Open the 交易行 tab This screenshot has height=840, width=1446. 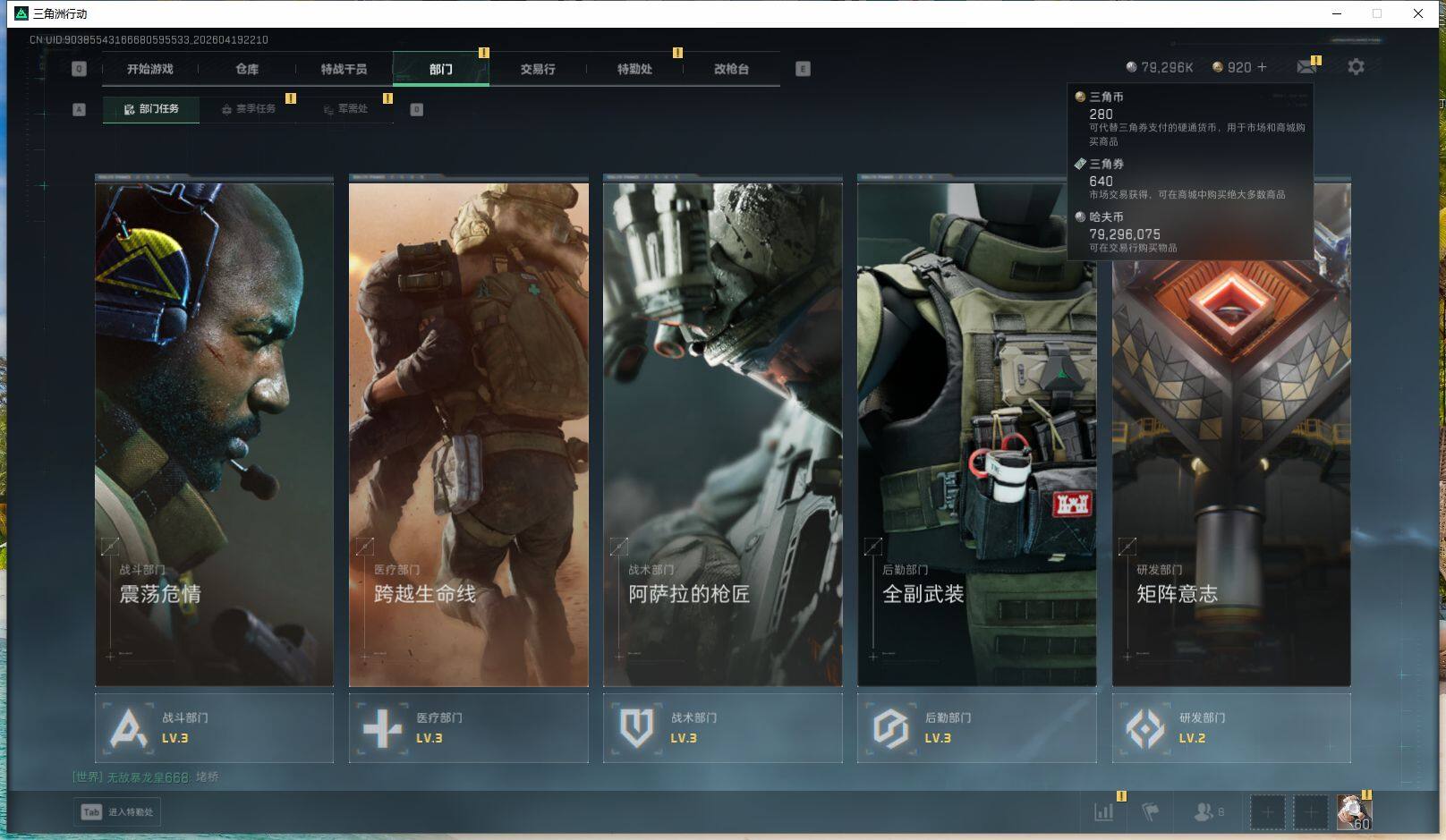click(538, 69)
